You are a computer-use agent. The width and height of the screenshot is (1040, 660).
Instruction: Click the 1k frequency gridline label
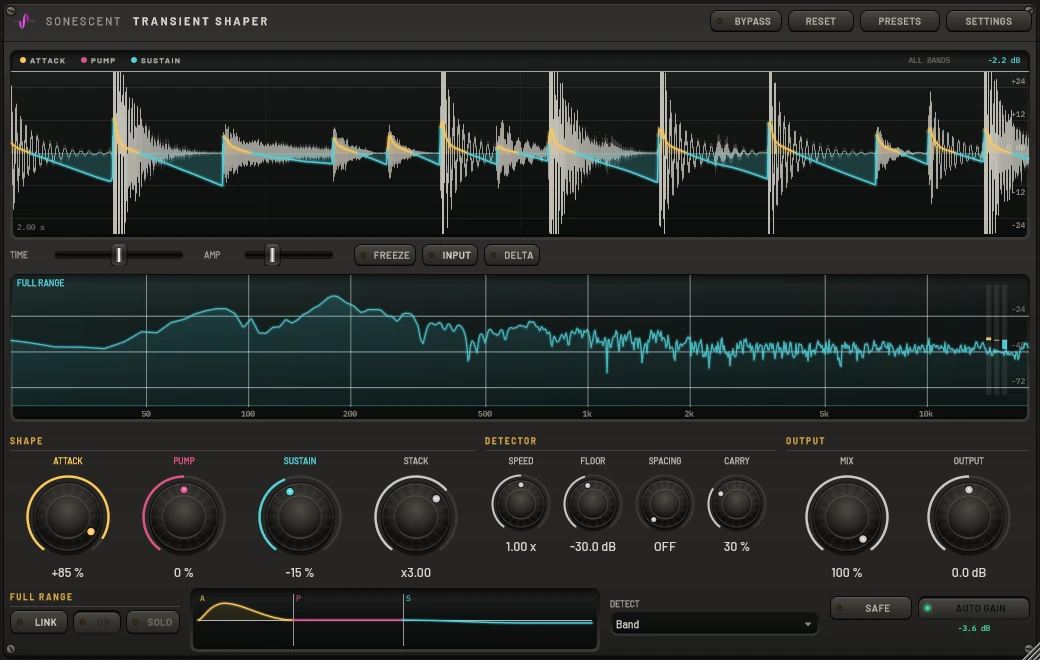click(587, 414)
